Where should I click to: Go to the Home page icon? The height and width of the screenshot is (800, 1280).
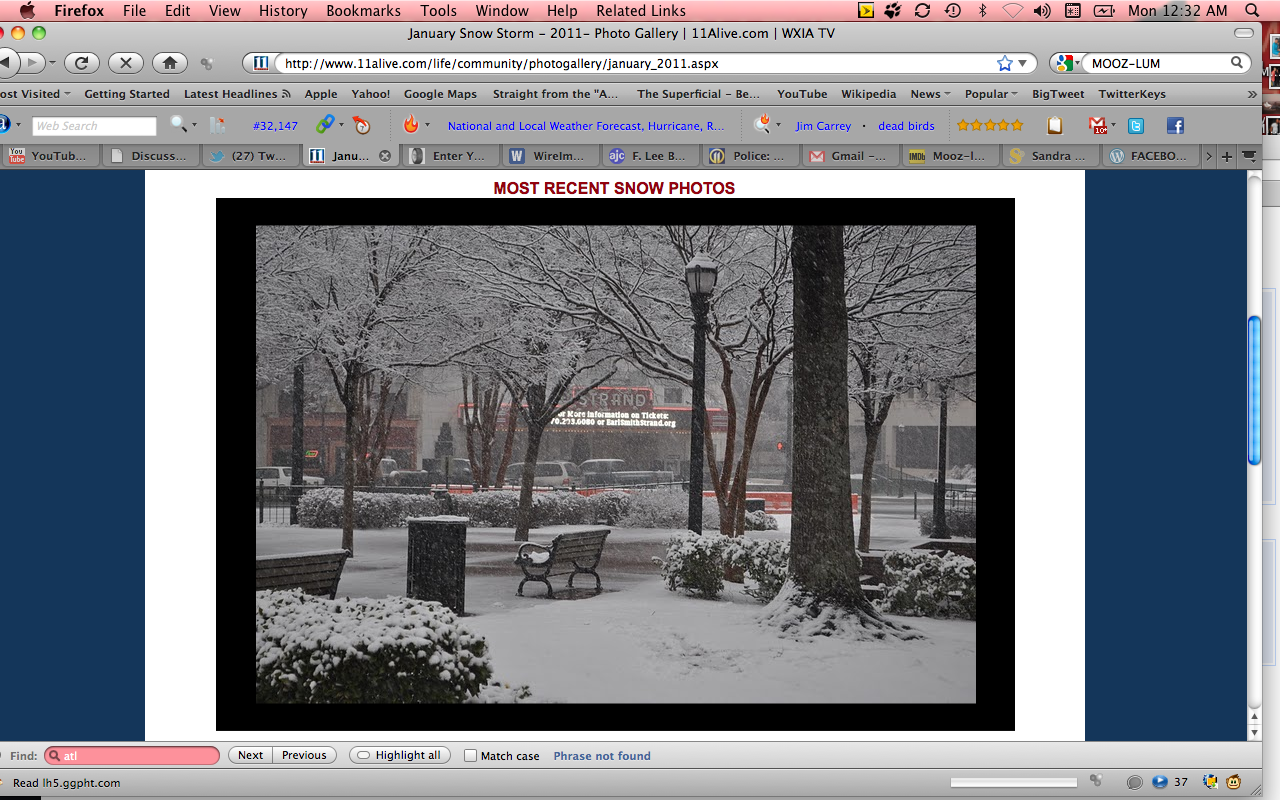click(170, 63)
